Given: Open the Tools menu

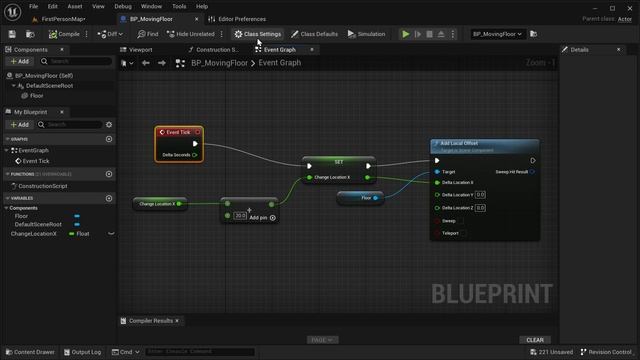Looking at the screenshot, I should (x=179, y=7).
